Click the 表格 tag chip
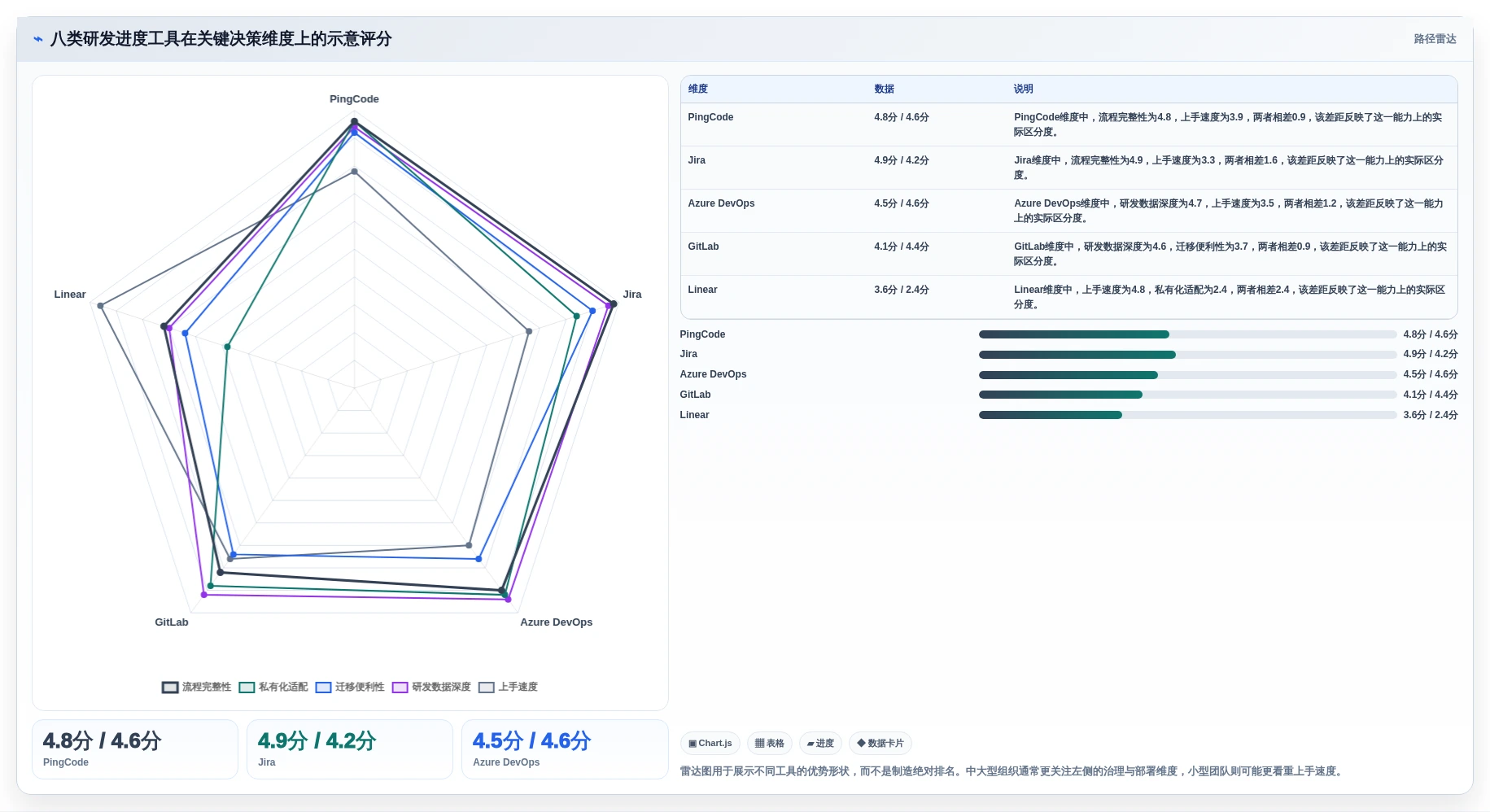Viewport: 1490px width, 812px height. click(769, 743)
